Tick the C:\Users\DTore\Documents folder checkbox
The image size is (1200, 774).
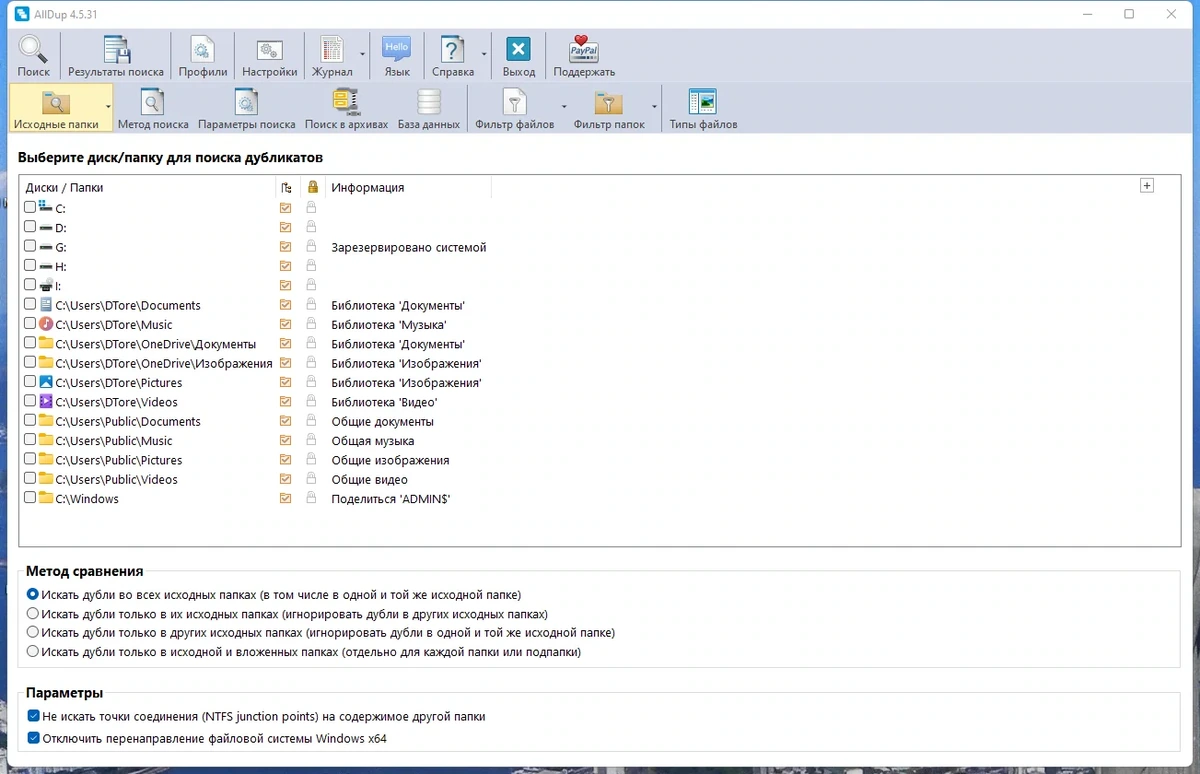pyautogui.click(x=30, y=305)
